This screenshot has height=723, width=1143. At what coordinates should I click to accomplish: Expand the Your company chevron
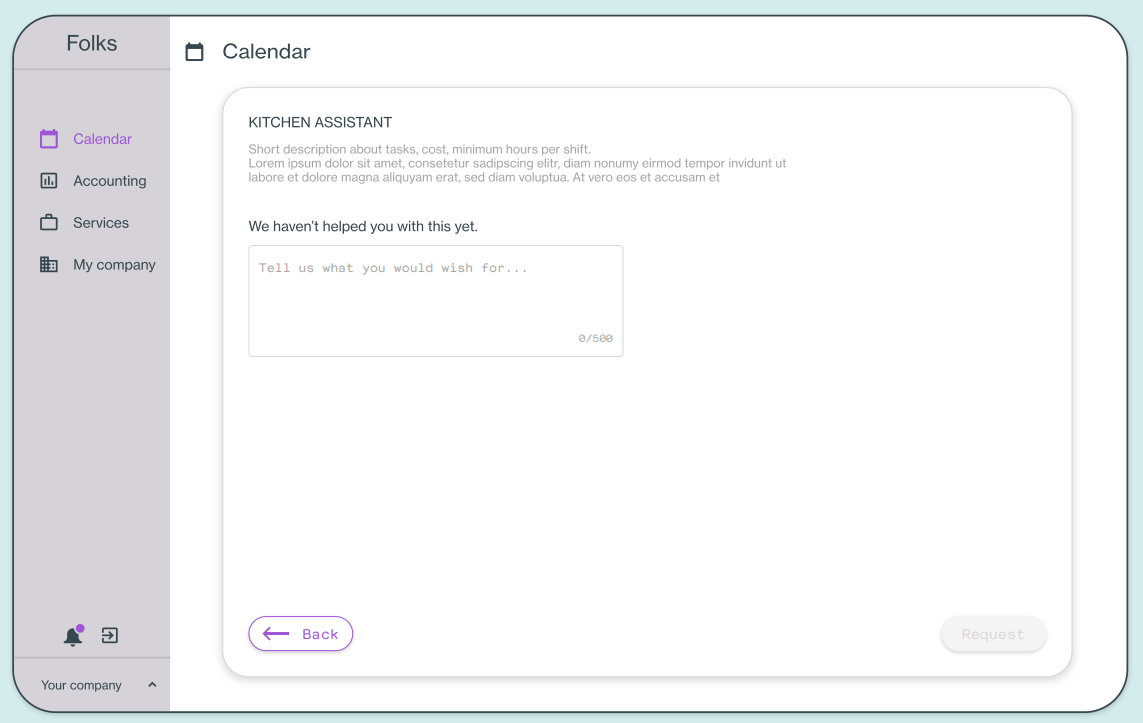(152, 685)
